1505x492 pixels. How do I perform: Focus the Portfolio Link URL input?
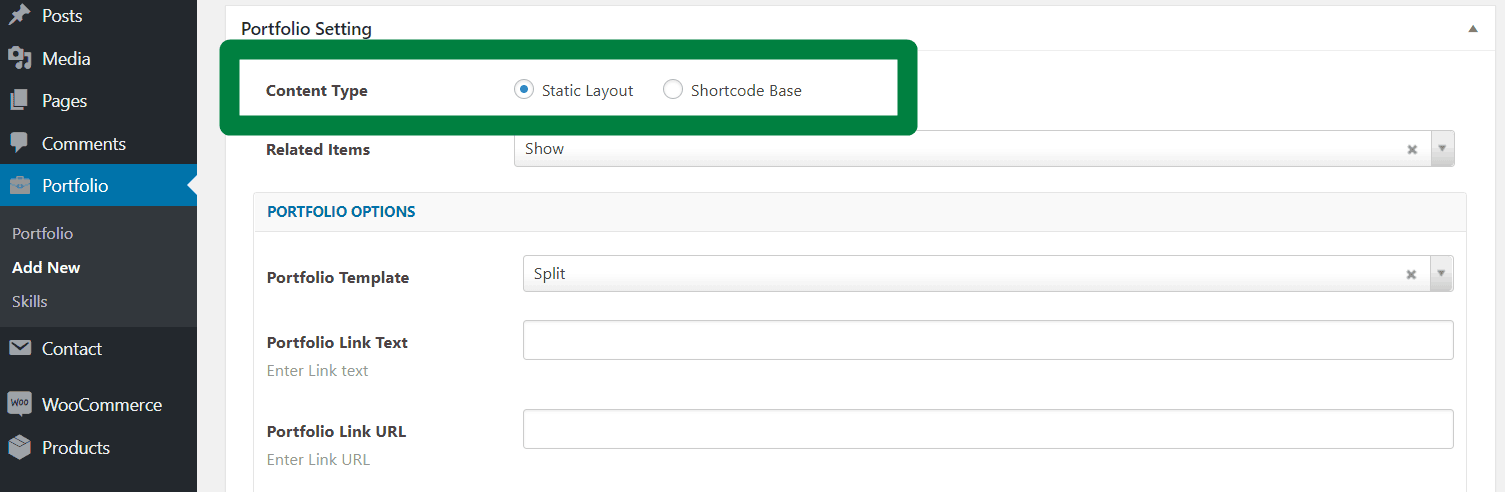(x=988, y=429)
